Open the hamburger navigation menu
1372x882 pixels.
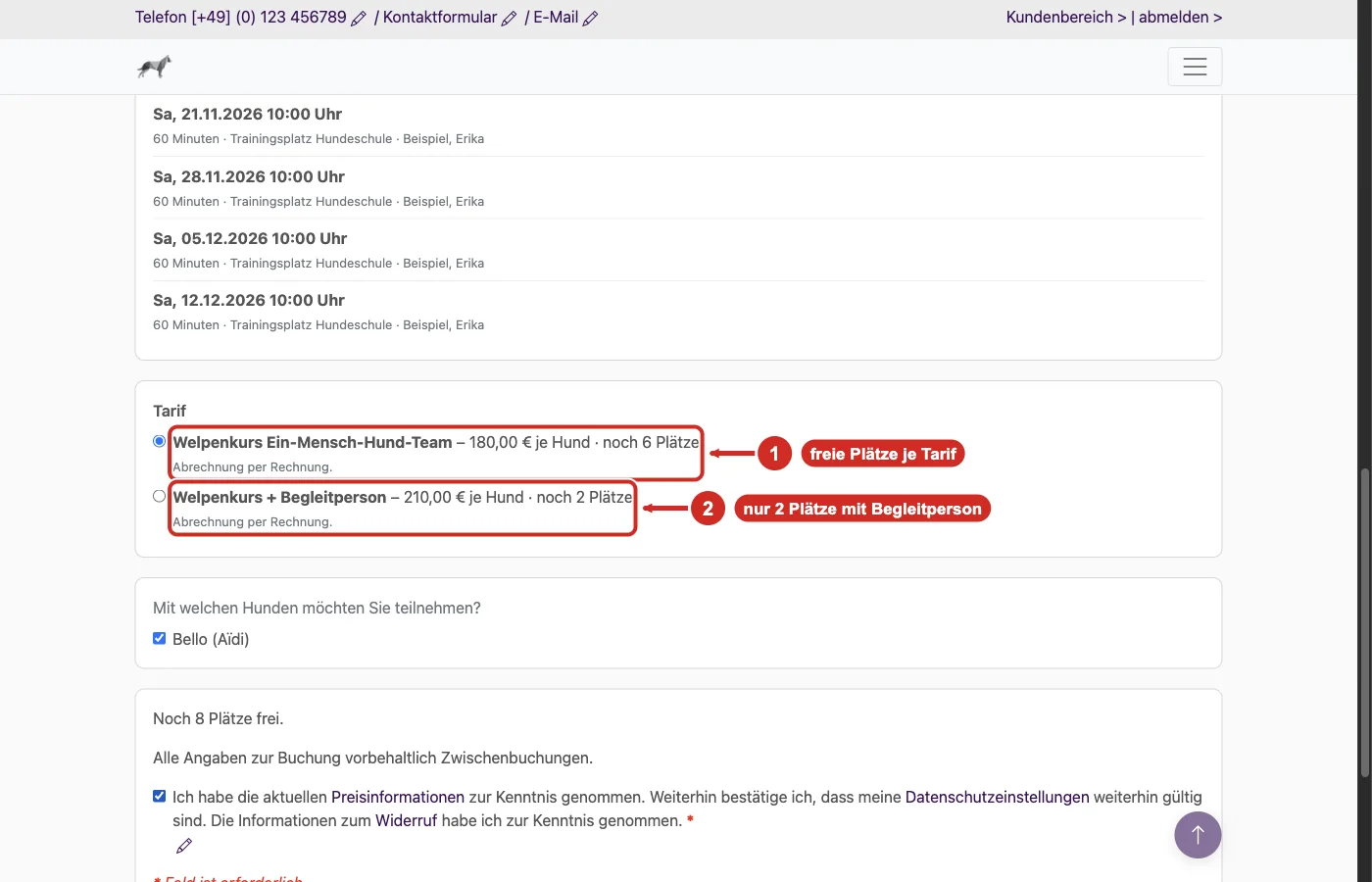click(x=1195, y=67)
